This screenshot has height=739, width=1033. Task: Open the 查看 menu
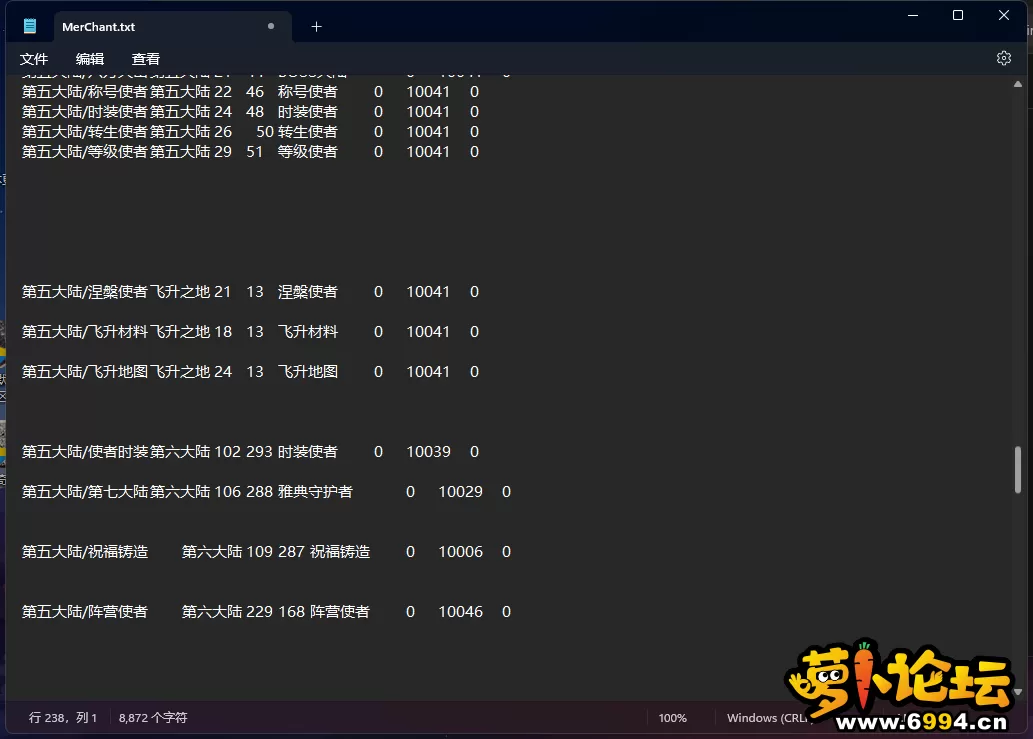pos(146,59)
